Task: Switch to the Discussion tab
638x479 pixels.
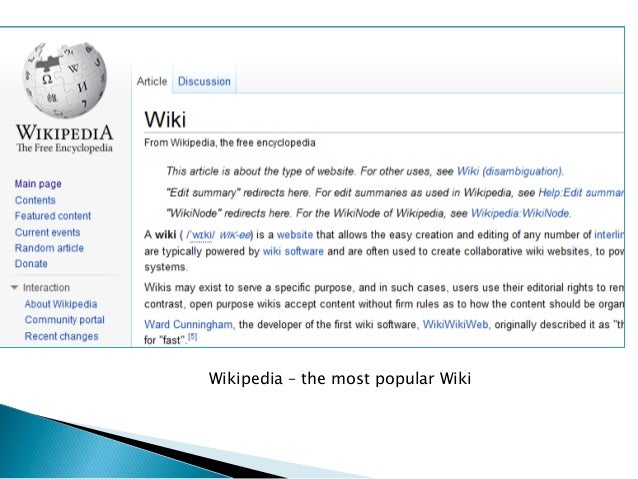Action: click(204, 81)
